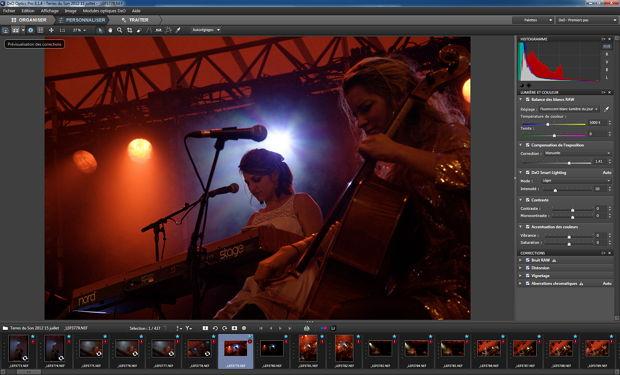Screen dimensions: 620x375
Task: Open the Edition menu
Action: point(28,11)
